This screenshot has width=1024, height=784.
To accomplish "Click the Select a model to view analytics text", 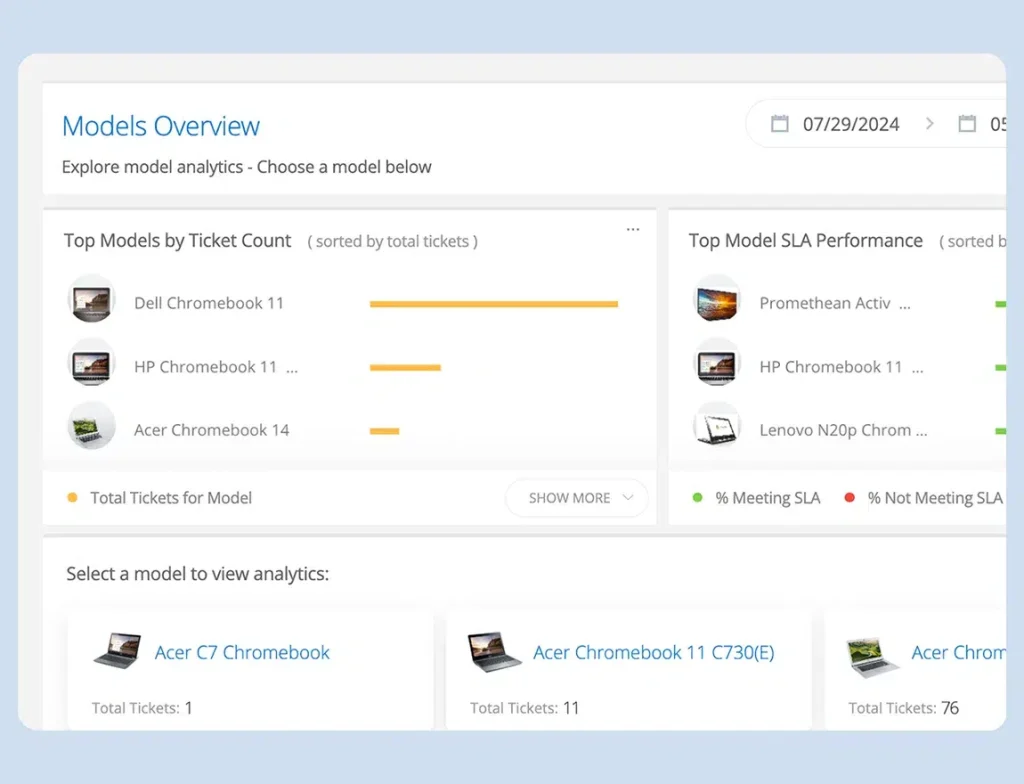I will (198, 574).
